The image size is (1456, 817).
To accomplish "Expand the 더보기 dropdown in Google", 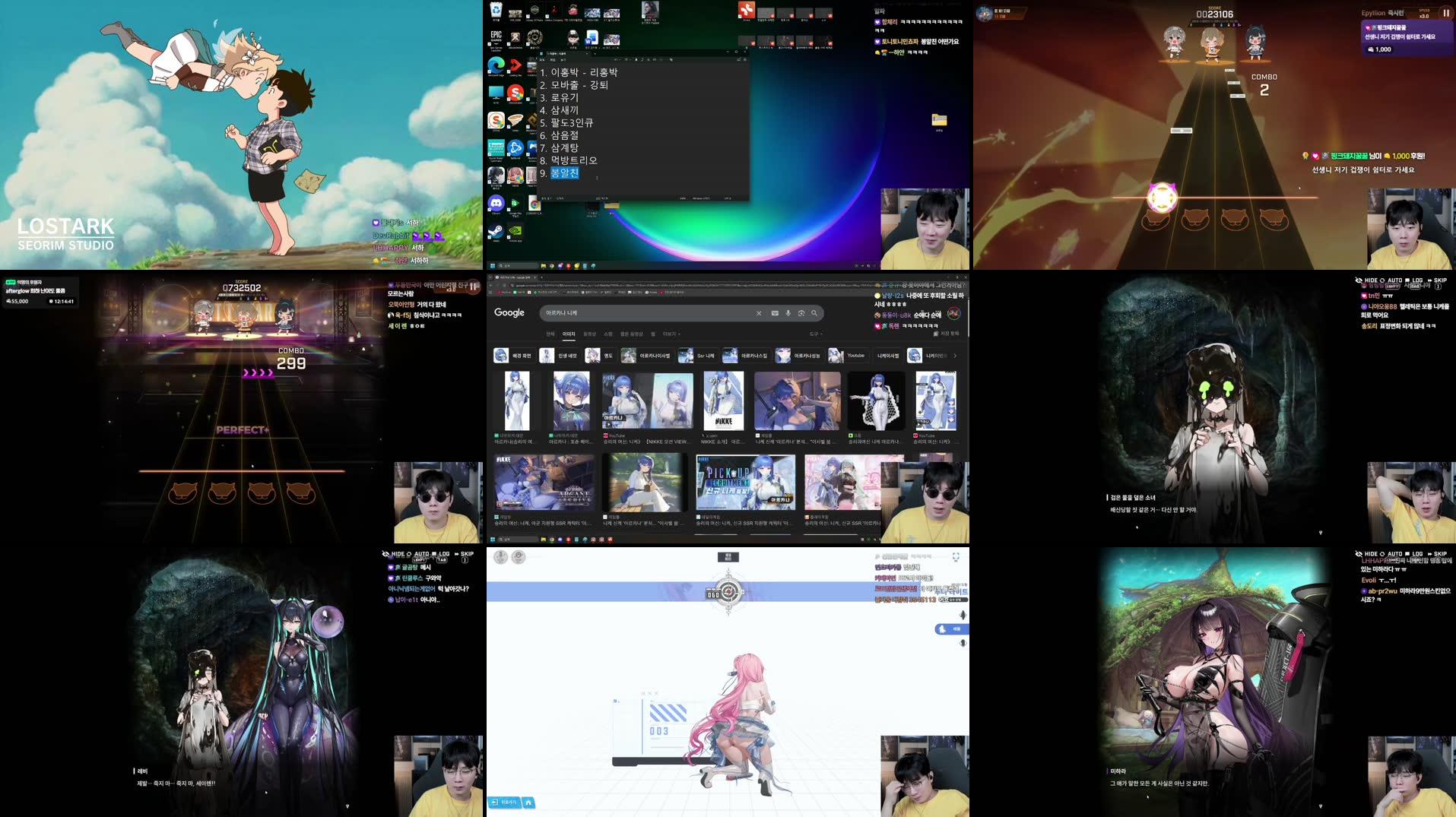I will point(671,334).
